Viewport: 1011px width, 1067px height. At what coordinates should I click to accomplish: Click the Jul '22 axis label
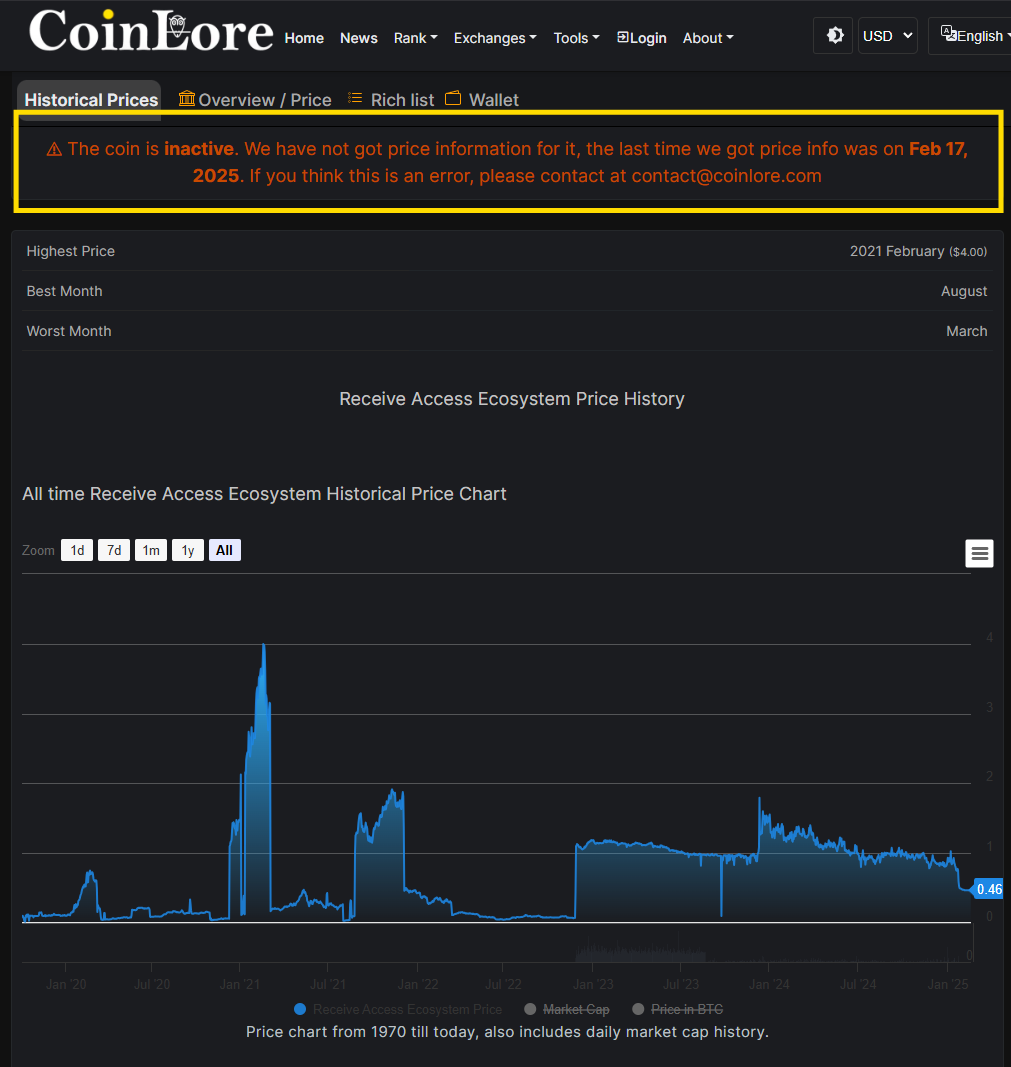point(503,984)
